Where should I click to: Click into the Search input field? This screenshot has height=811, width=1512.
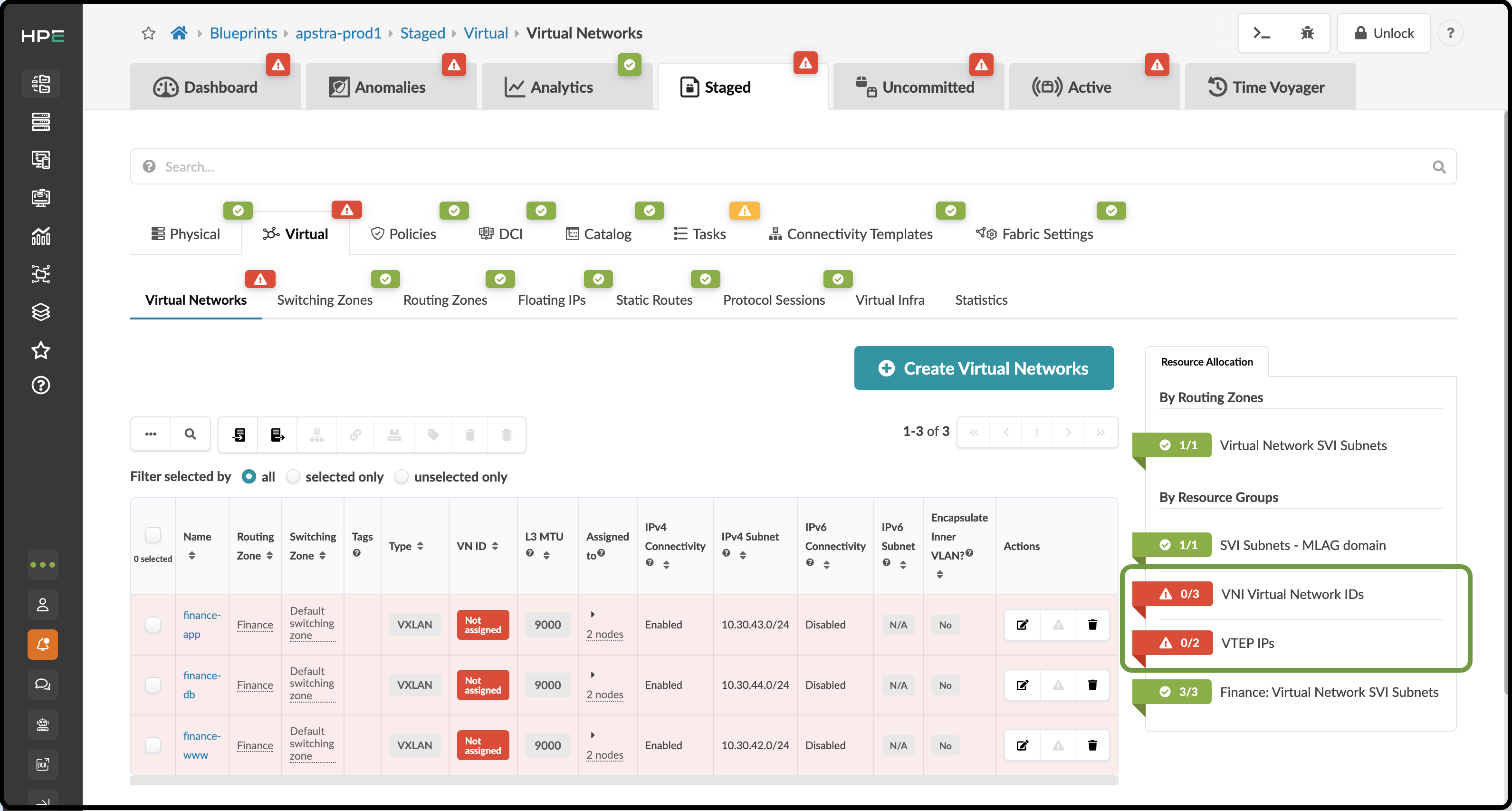[793, 167]
